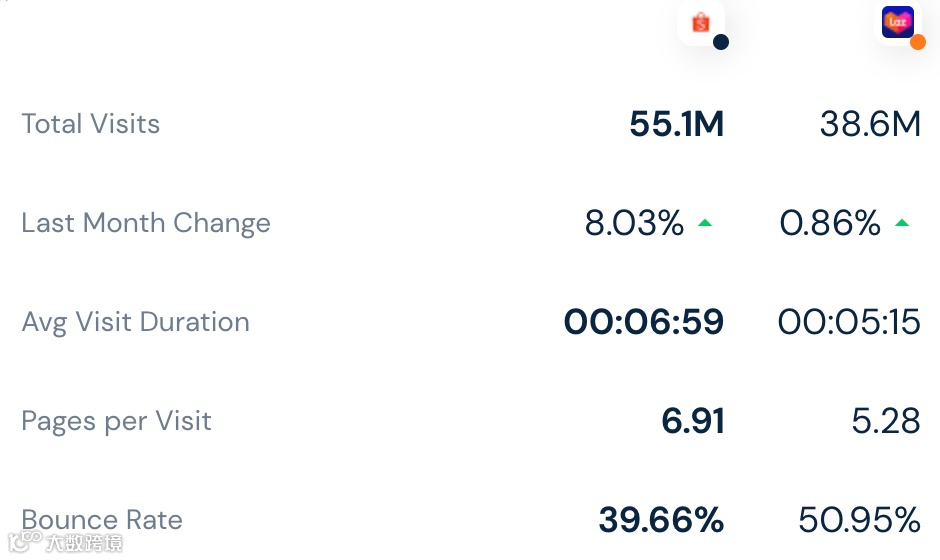940x560 pixels.
Task: Click the 38.6M total visits value
Action: click(870, 124)
